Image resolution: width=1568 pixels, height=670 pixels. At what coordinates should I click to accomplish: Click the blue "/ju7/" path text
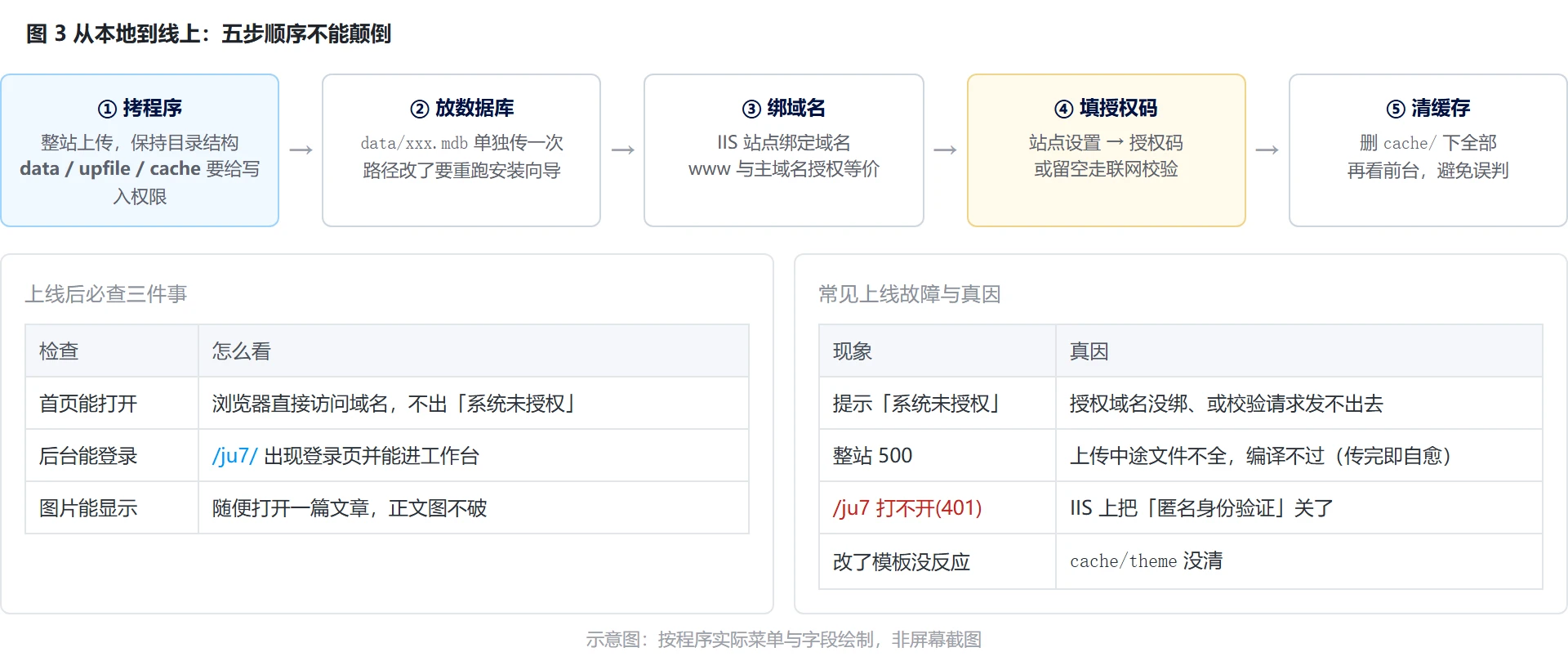(x=235, y=456)
